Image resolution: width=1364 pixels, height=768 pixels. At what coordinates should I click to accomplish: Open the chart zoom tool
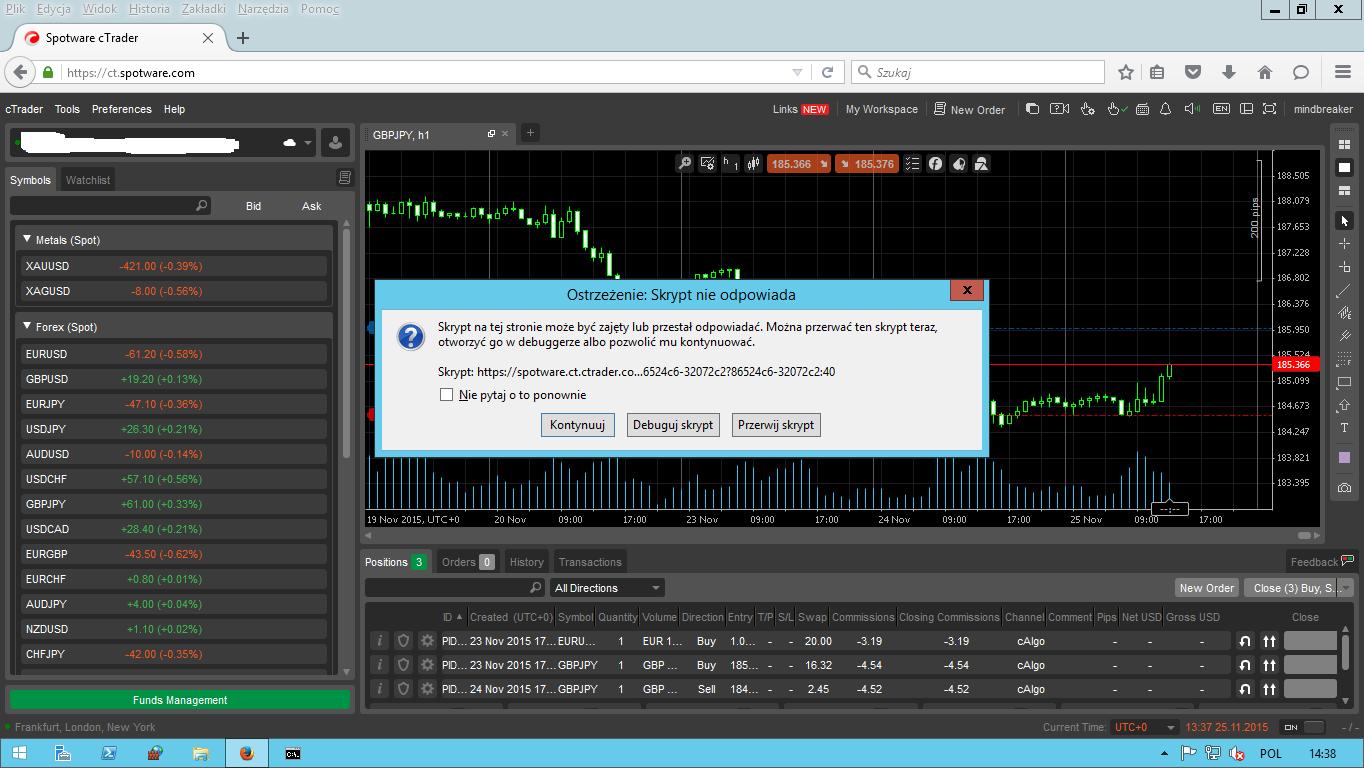click(x=684, y=163)
